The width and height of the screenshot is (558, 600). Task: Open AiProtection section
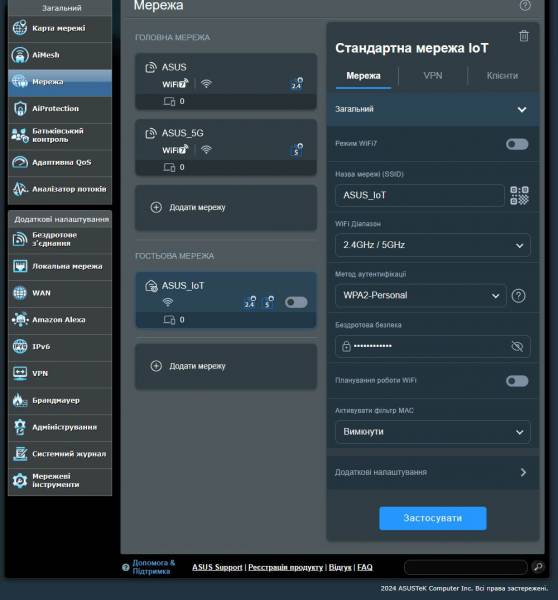tap(60, 108)
